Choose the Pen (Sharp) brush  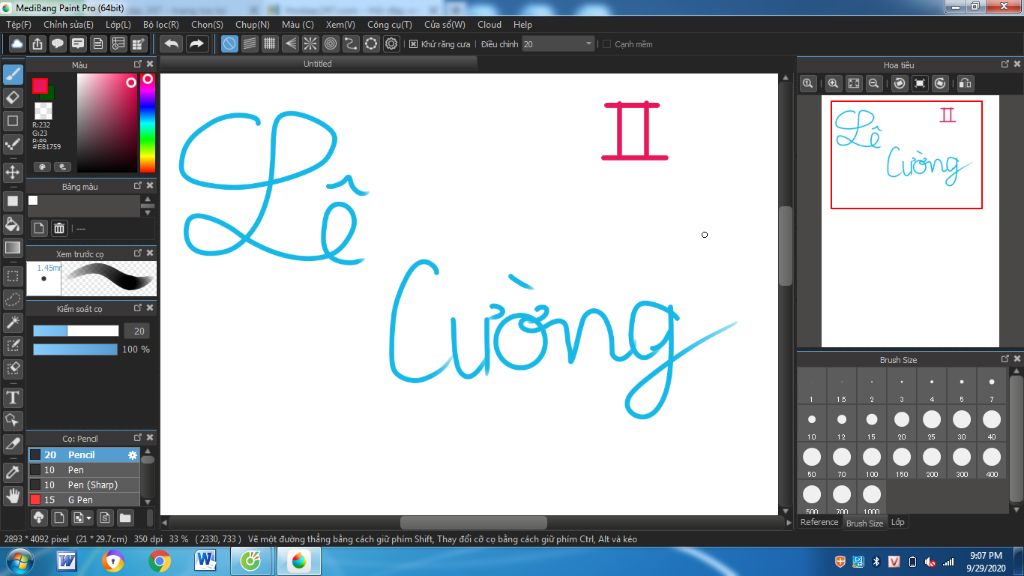(x=84, y=485)
